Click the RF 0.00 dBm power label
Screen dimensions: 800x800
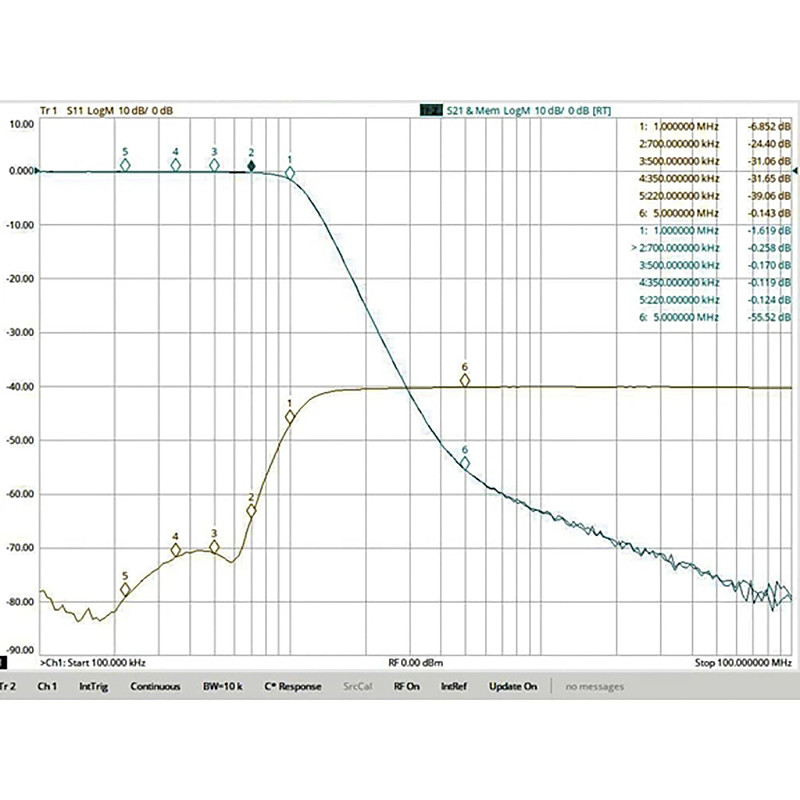click(415, 663)
